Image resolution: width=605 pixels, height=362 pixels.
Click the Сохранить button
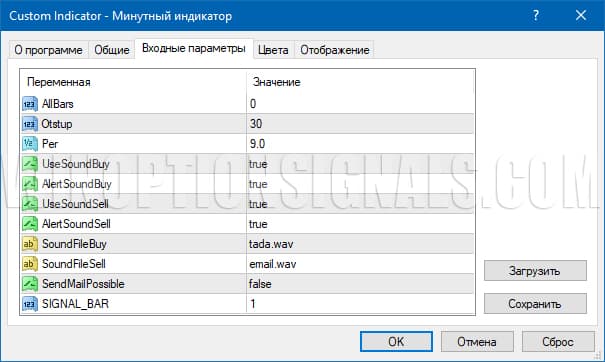[x=535, y=304]
